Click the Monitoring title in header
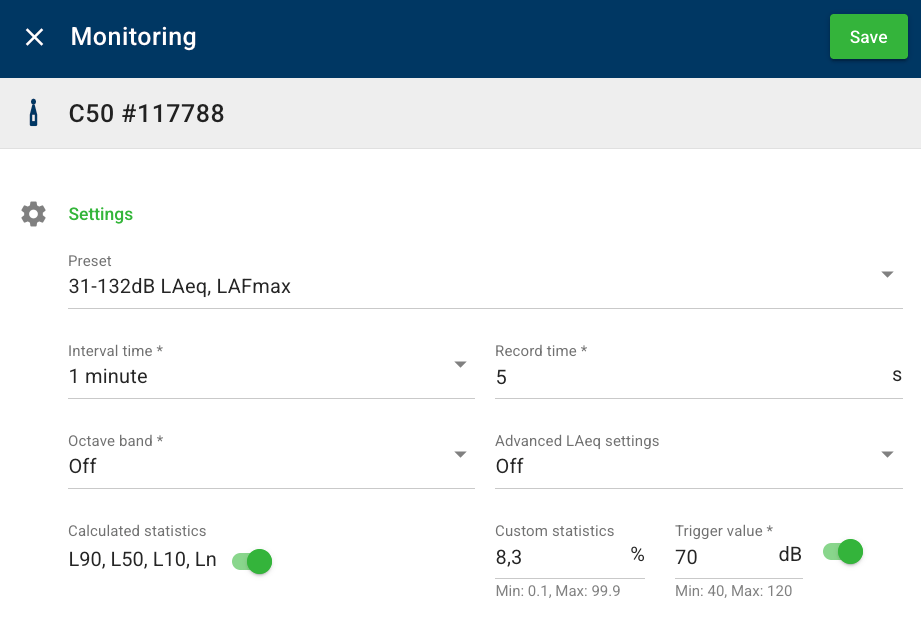The width and height of the screenshot is (921, 633). tap(133, 37)
